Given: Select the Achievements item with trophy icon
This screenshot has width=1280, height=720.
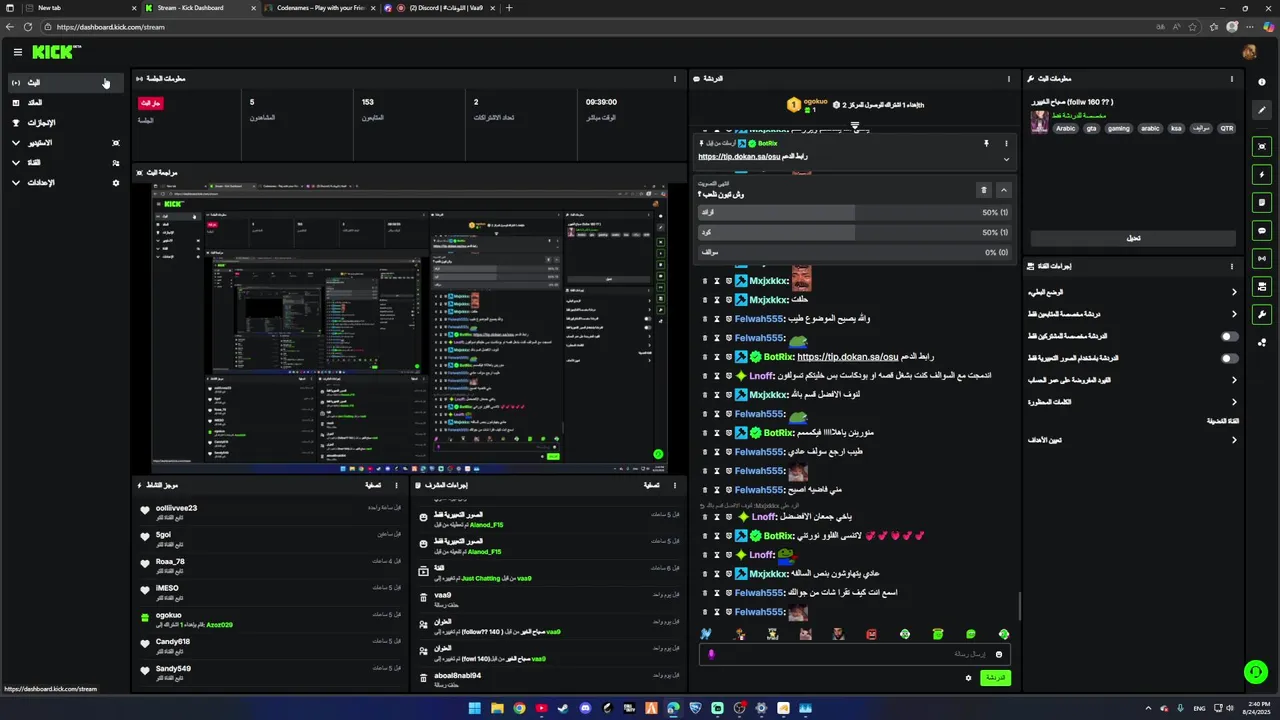Looking at the screenshot, I should [x=66, y=123].
